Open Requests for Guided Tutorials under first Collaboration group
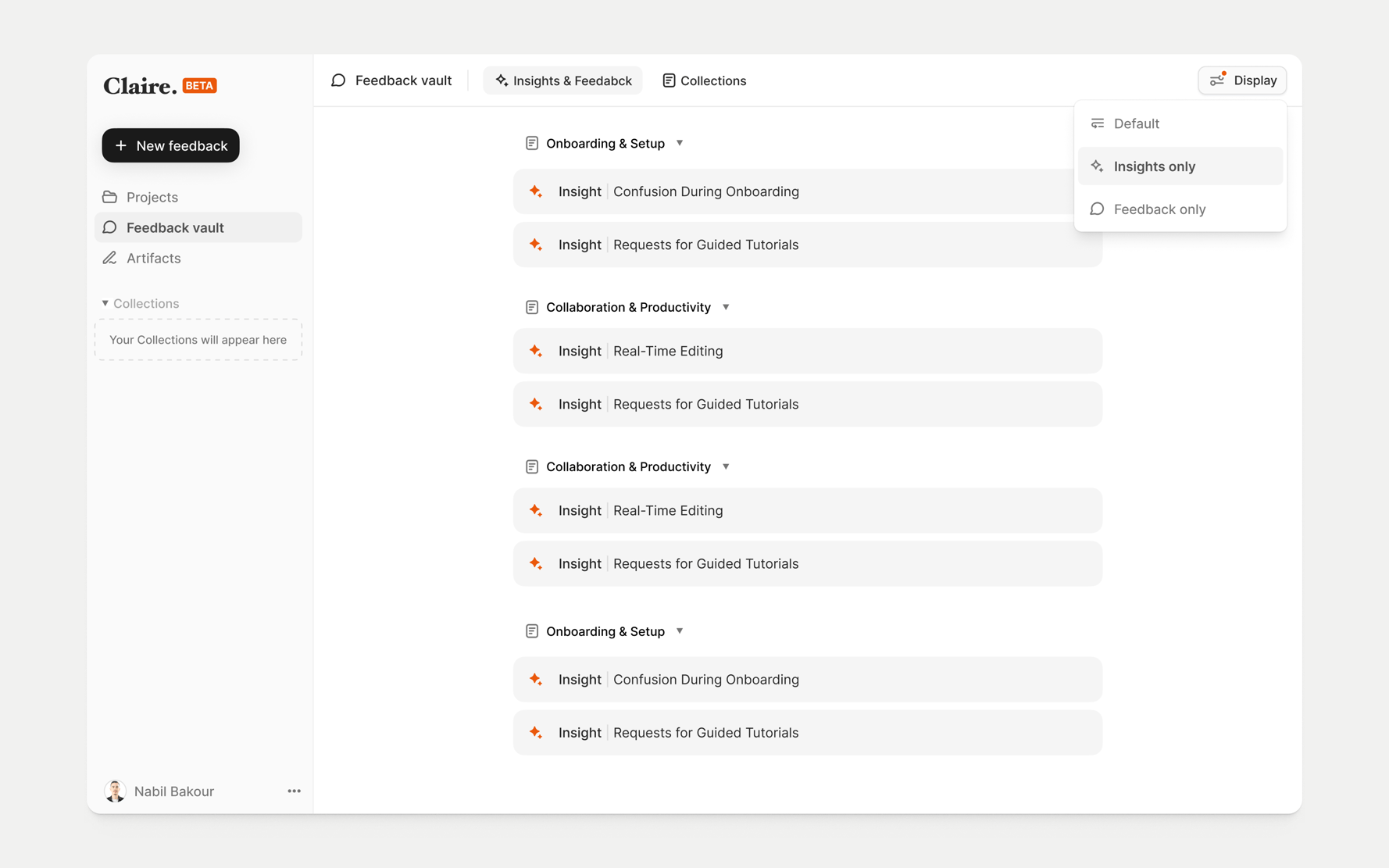This screenshot has height=868, width=1389. pyautogui.click(x=808, y=404)
